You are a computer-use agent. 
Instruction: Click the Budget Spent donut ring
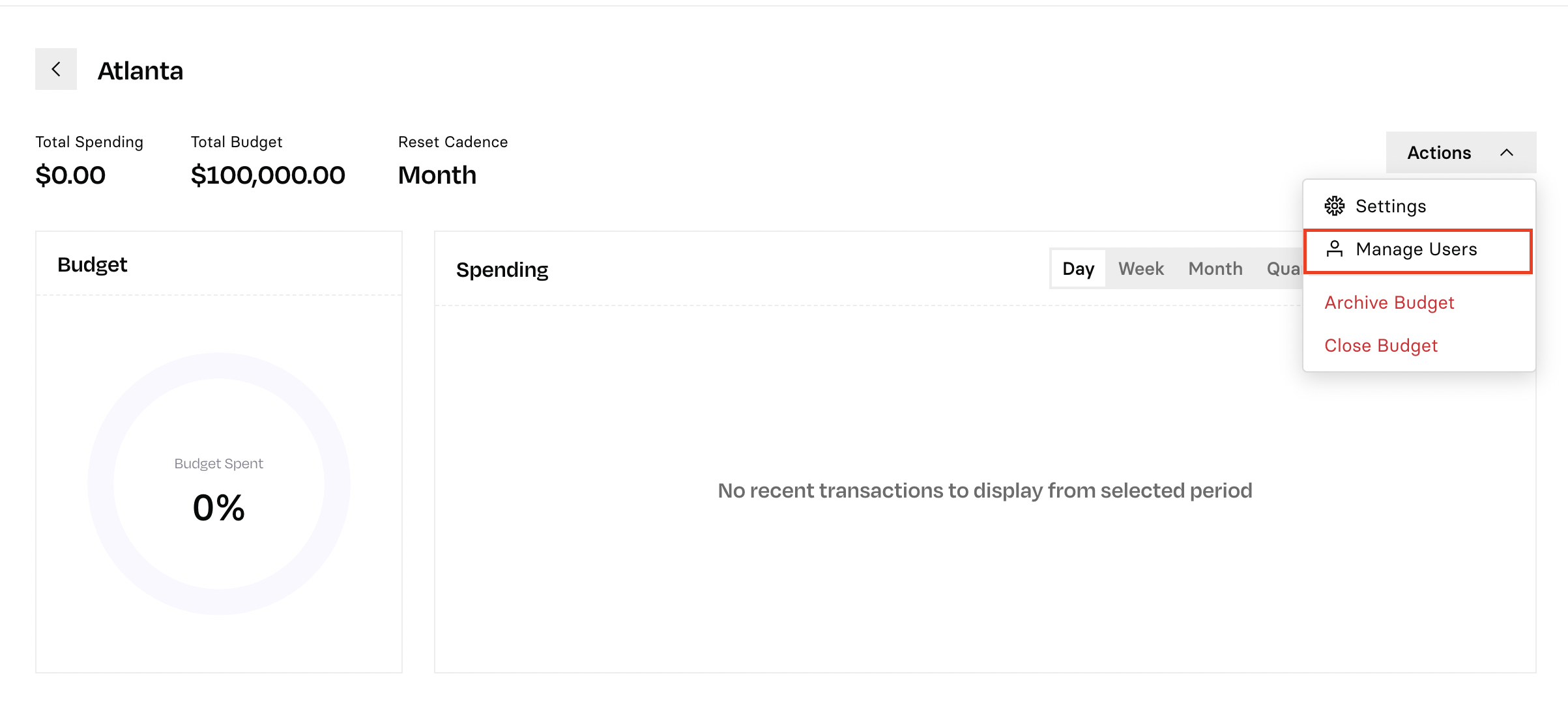[x=219, y=365]
